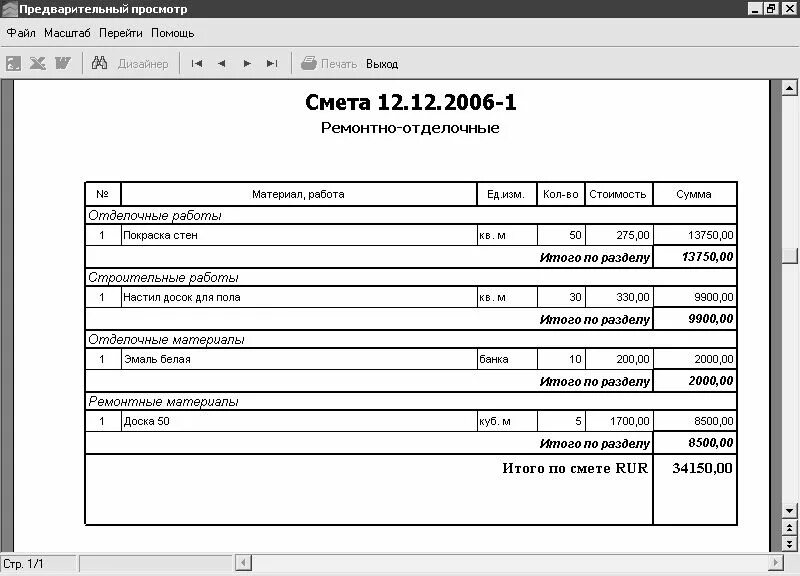
Task: Click the Настил досок для пола row
Action: (411, 297)
